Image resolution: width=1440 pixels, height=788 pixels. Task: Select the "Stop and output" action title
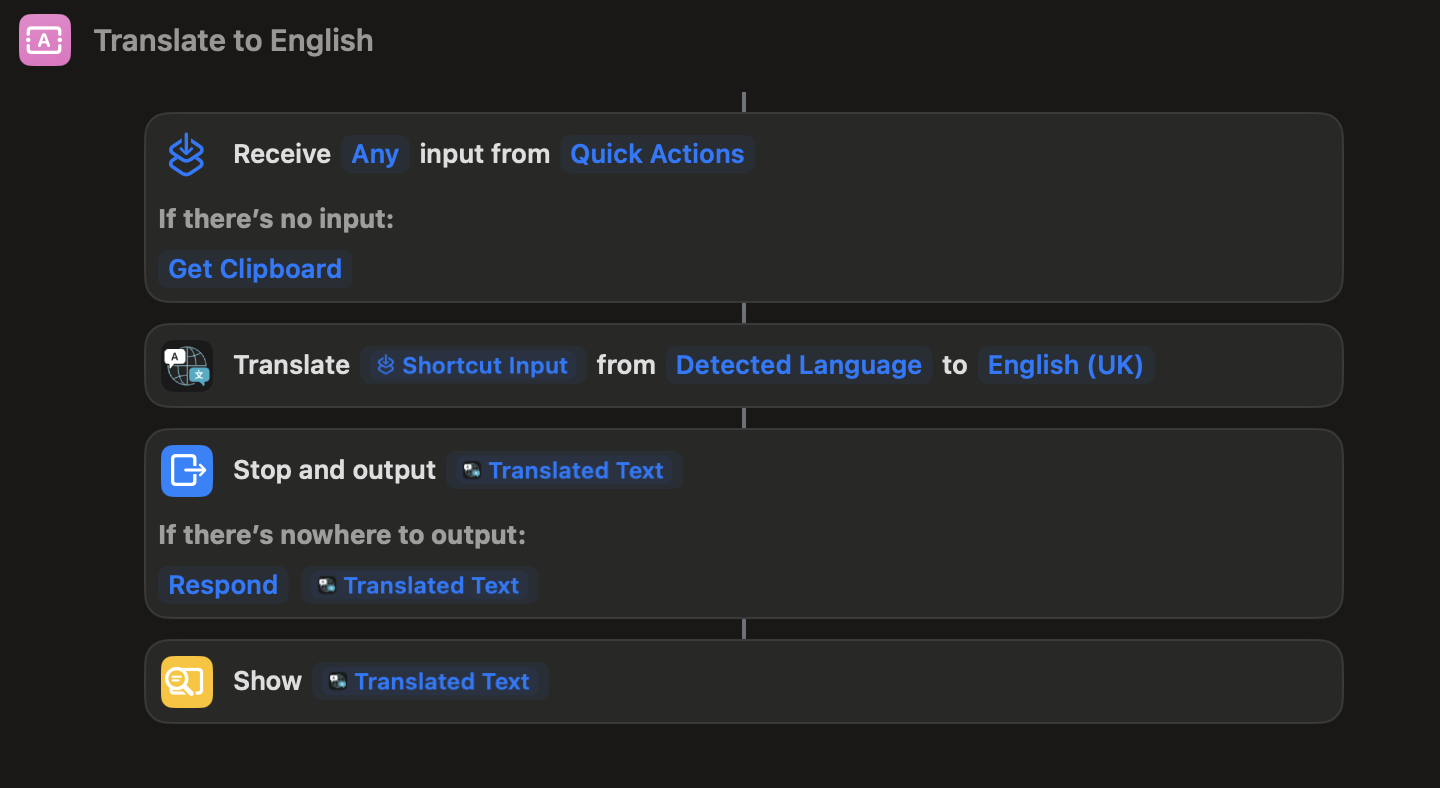click(x=334, y=471)
